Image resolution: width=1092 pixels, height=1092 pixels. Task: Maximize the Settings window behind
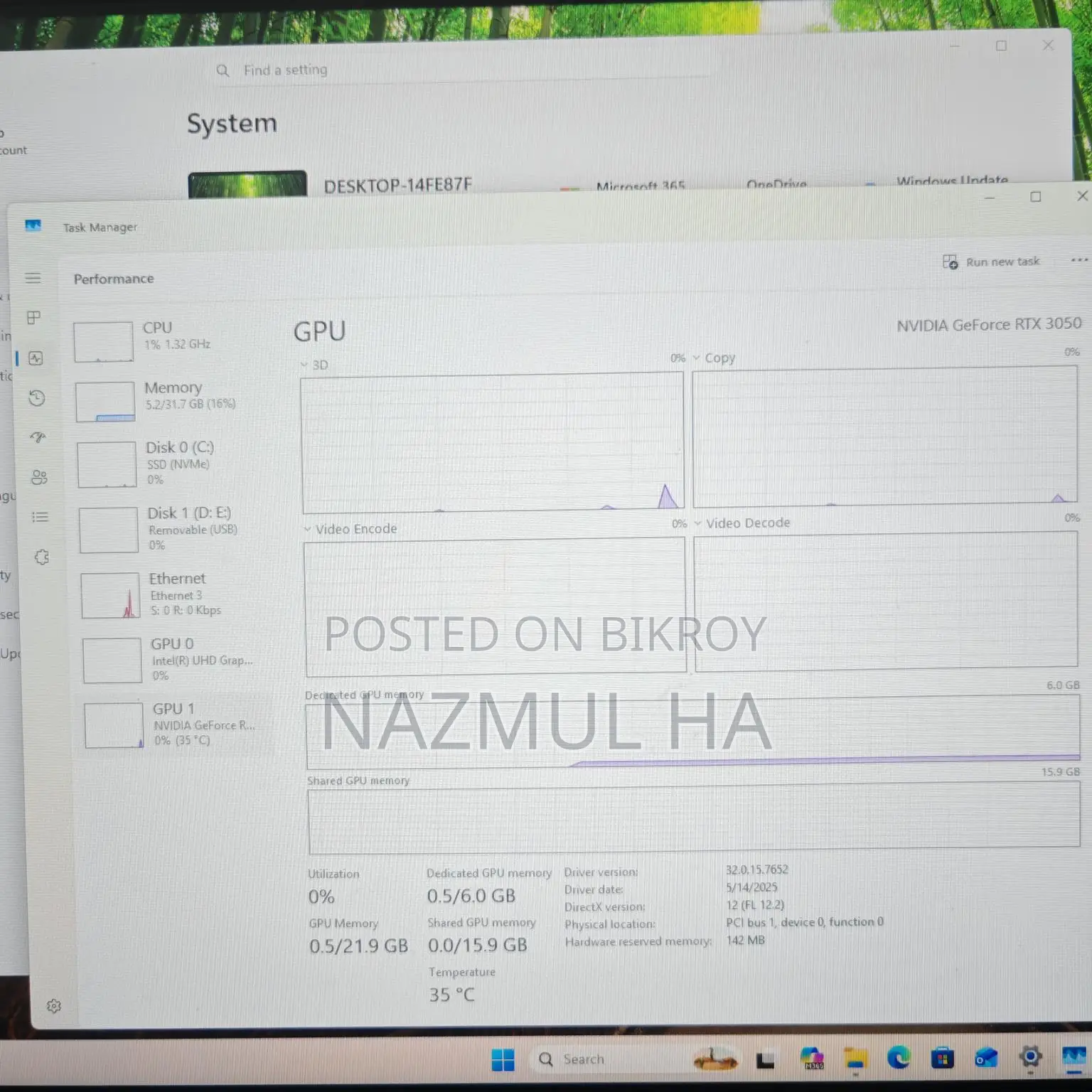coord(1001,45)
